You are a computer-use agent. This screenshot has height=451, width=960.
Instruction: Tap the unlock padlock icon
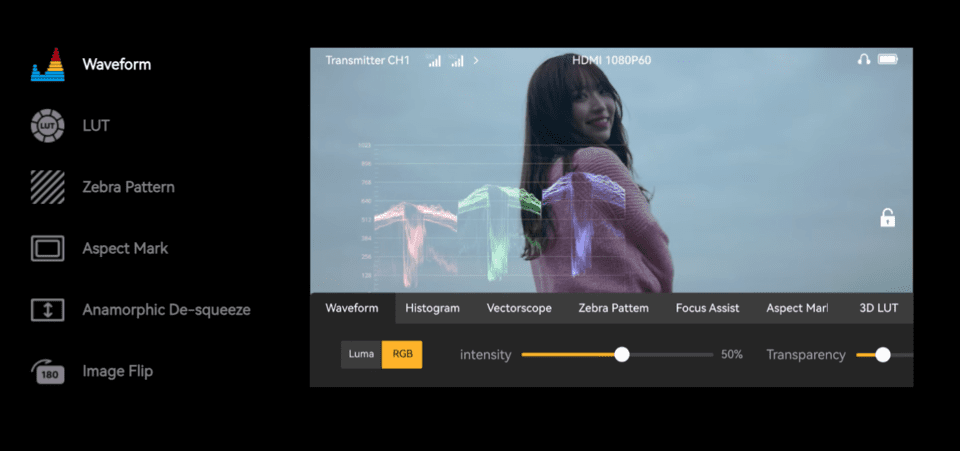click(x=887, y=217)
